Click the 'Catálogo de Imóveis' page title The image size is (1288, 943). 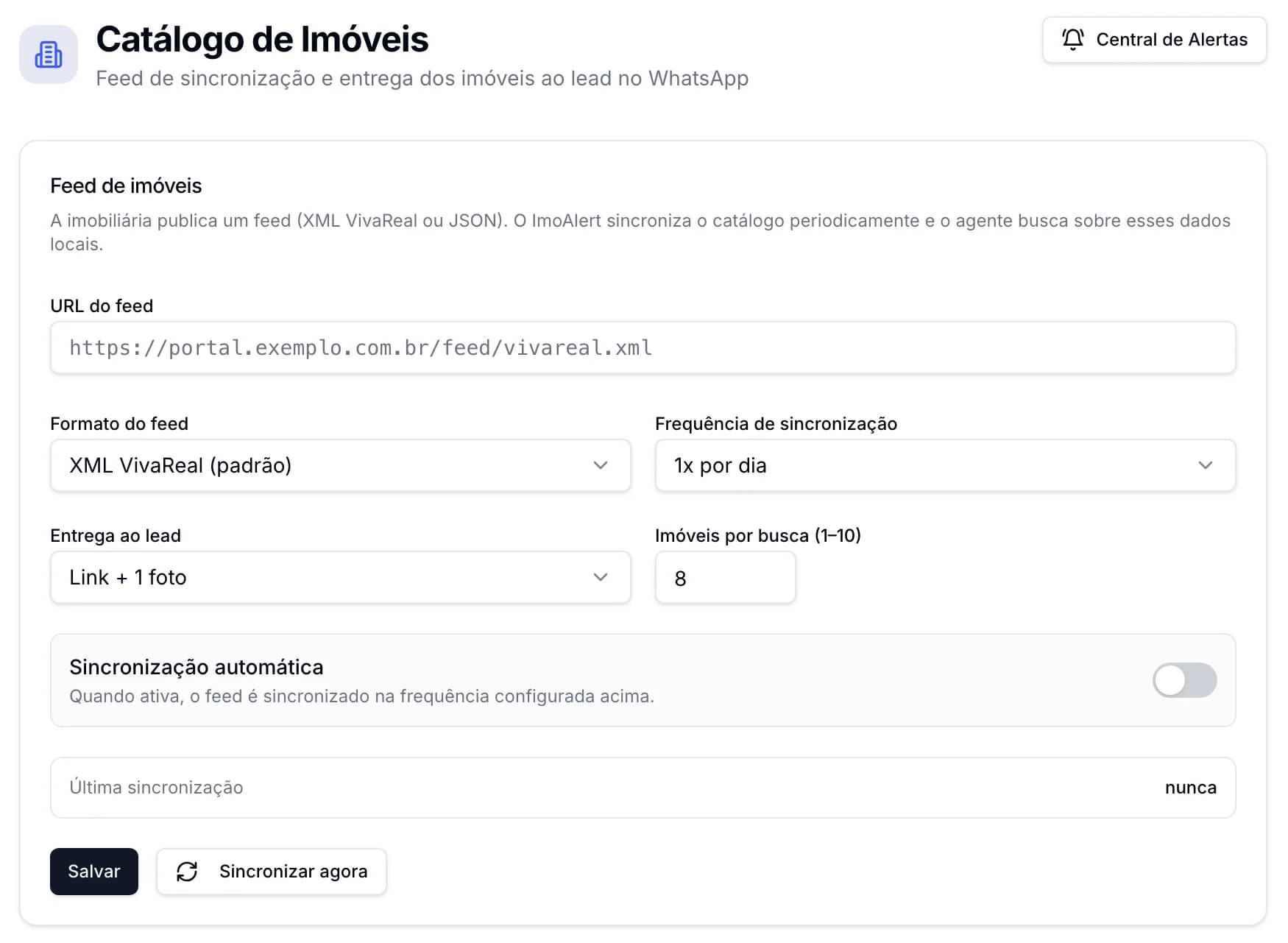click(262, 39)
